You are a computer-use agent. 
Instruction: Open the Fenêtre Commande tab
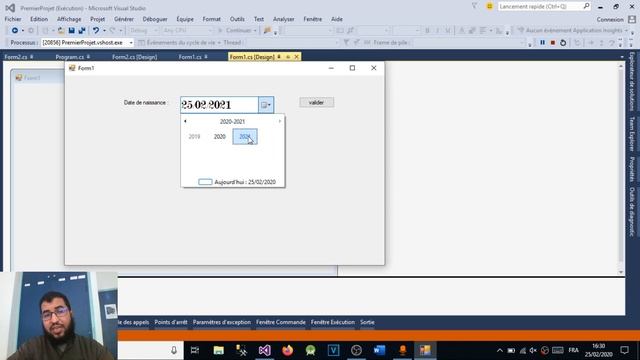[281, 322]
